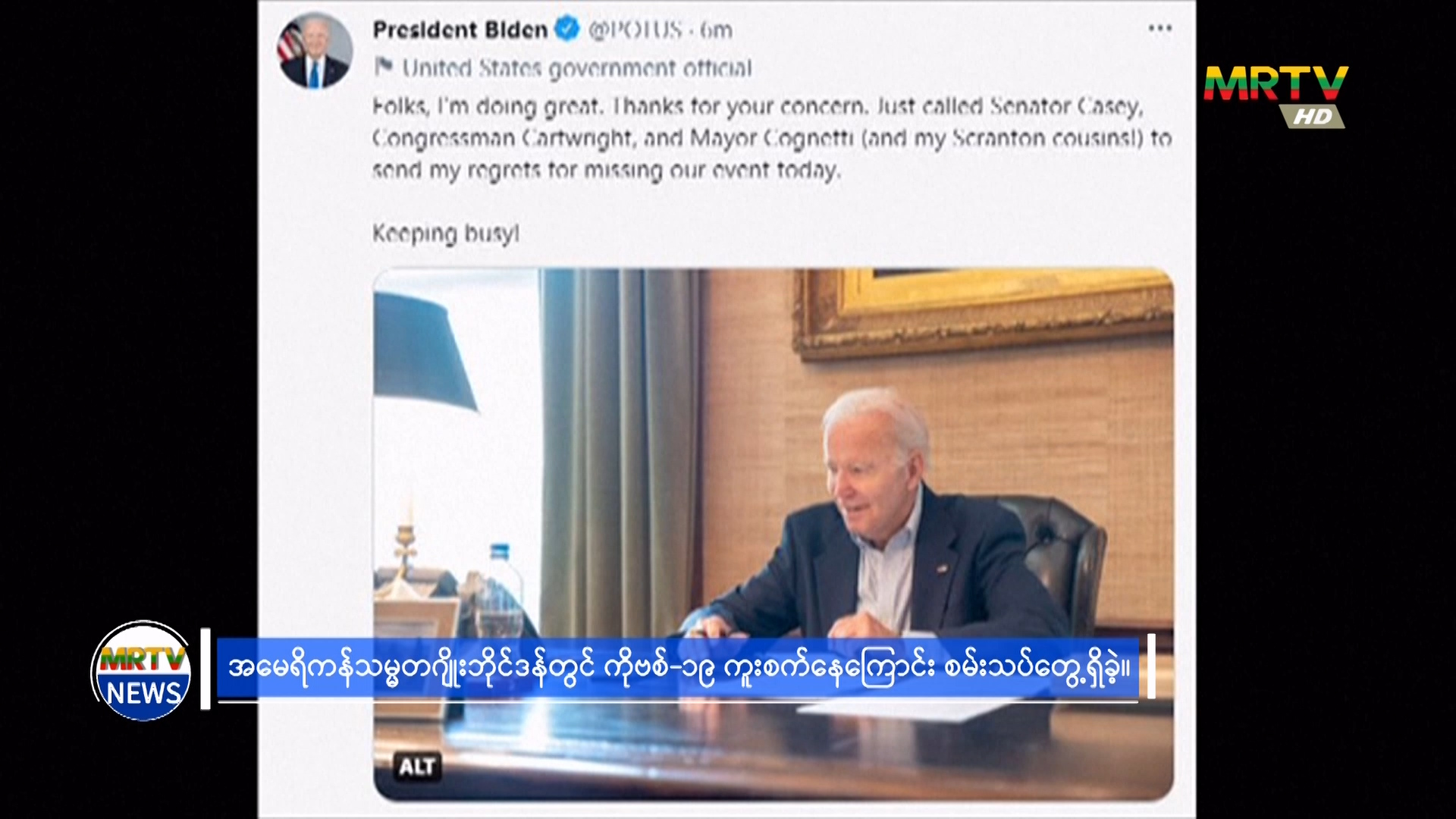Click the circular MRTV NEWS logo
The width and height of the screenshot is (1456, 819).
142,671
